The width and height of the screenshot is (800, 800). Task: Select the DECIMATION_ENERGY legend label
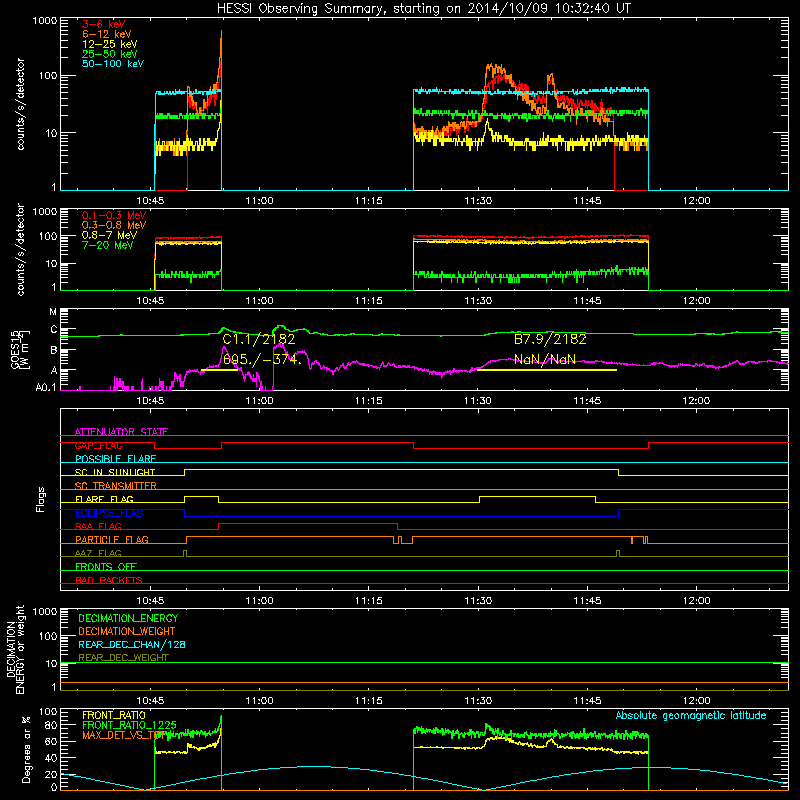128,618
